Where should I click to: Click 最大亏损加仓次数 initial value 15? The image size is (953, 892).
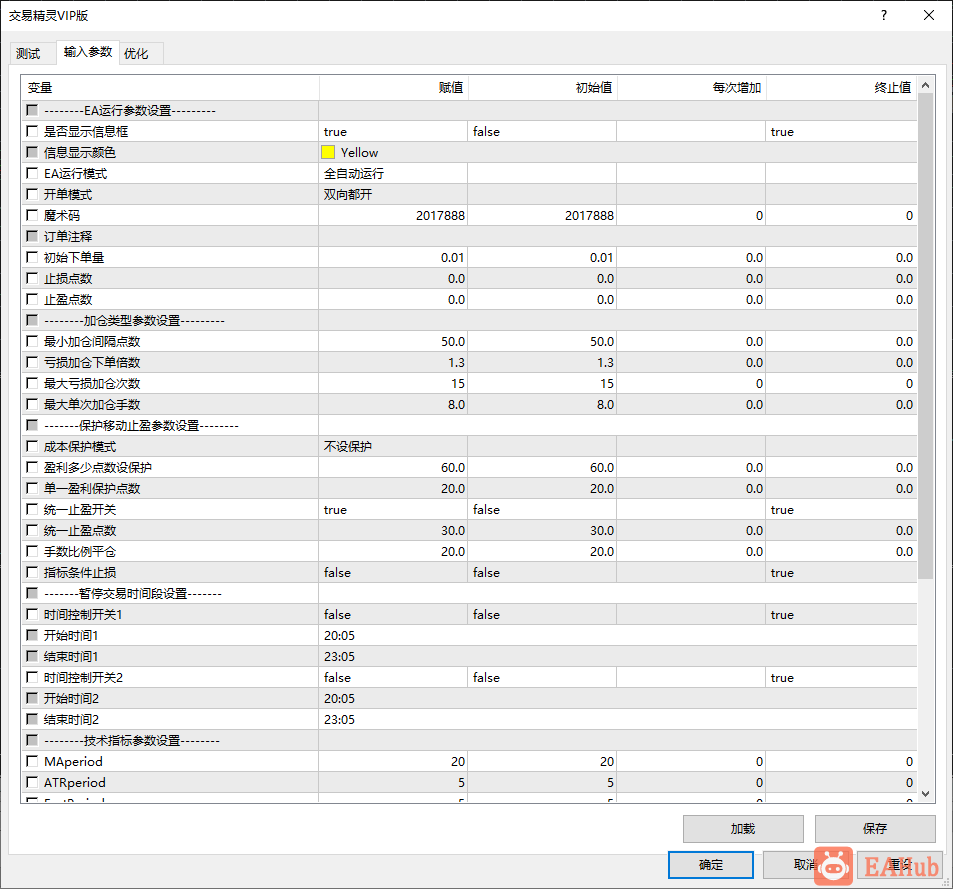542,383
